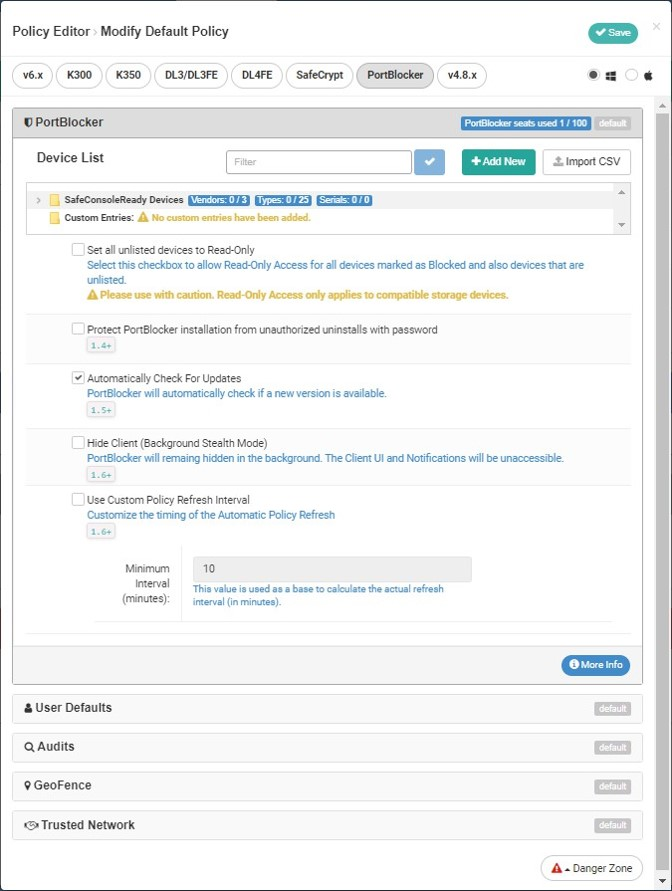Click the Save button
Viewport: 672px width, 891px height.
tap(613, 32)
